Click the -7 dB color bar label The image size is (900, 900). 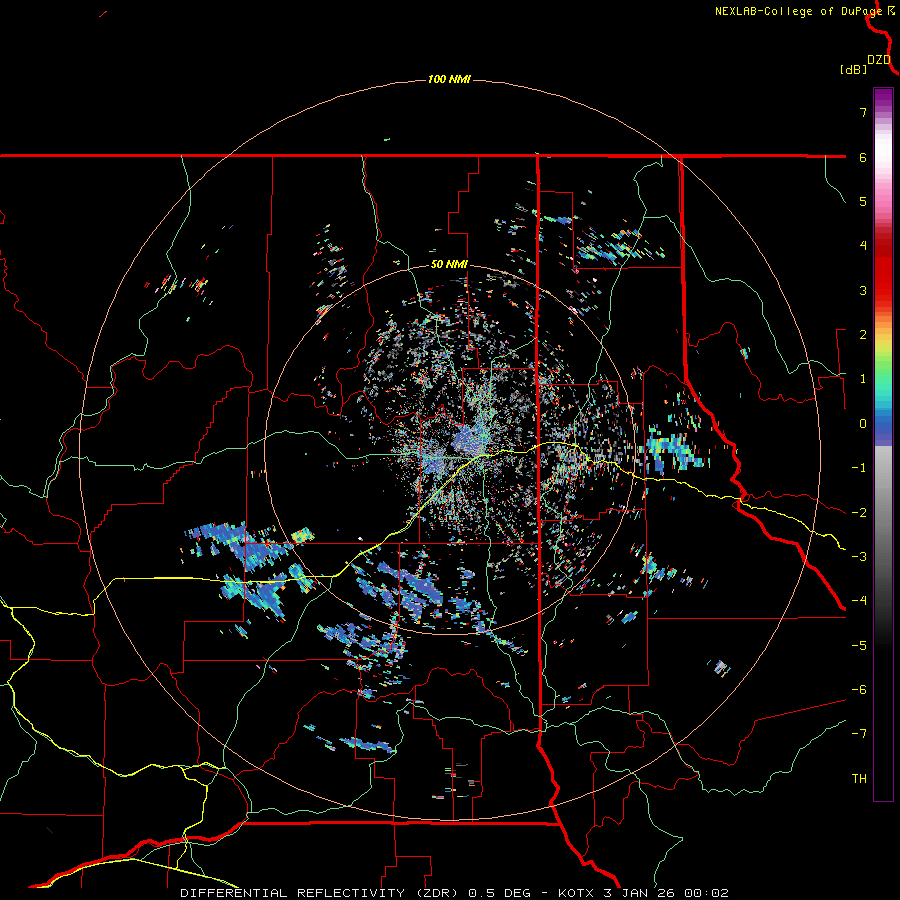[x=859, y=734]
